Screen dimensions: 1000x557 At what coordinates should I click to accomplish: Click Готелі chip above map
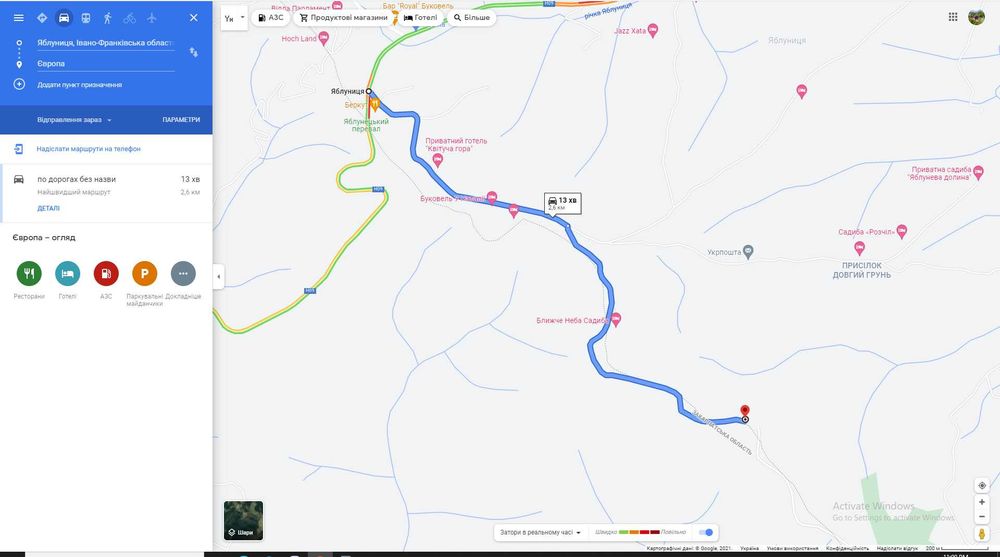tap(420, 18)
